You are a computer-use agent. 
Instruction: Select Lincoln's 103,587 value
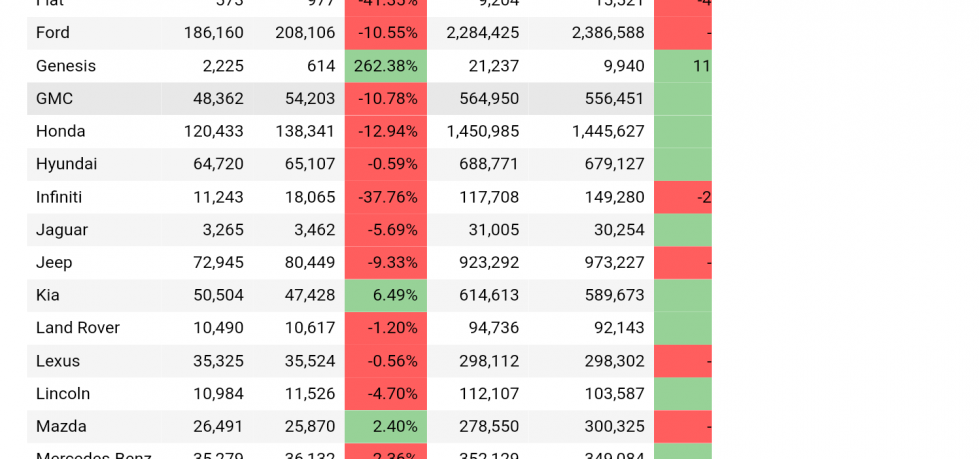click(x=614, y=393)
